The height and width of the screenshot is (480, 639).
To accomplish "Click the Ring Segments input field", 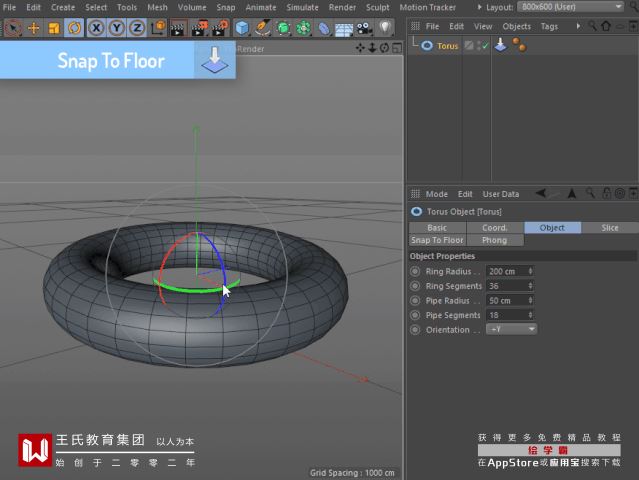I will coord(505,286).
